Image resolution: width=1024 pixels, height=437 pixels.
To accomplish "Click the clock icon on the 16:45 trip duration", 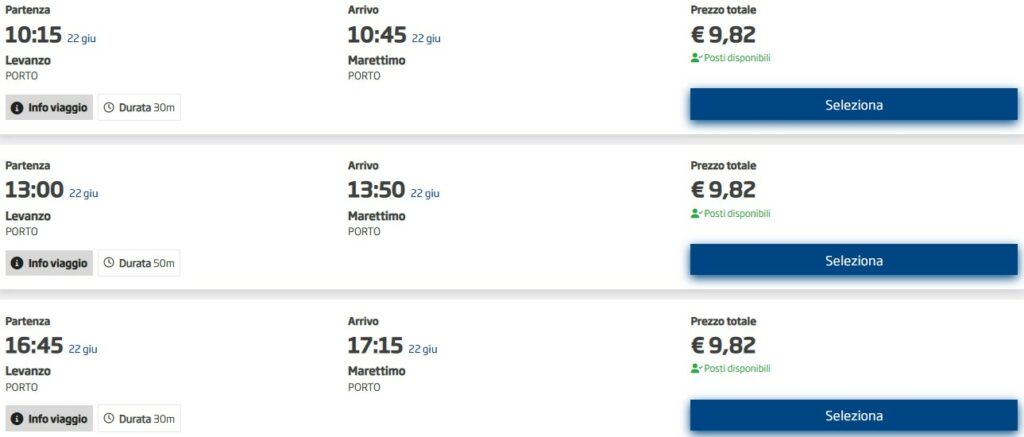I will pos(109,419).
